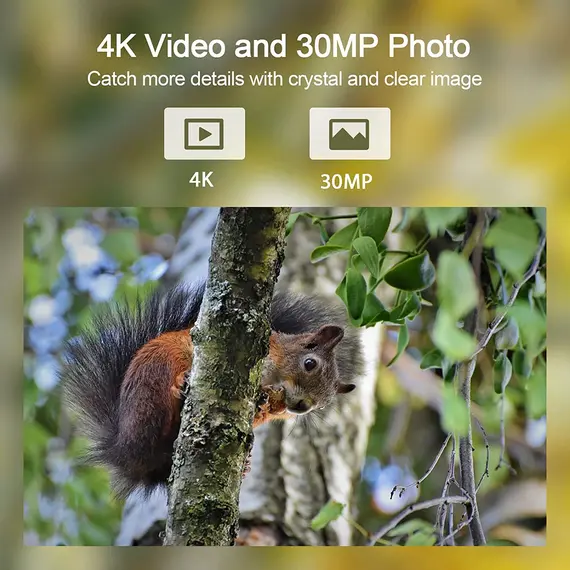The image size is (570, 570).
Task: Click "4K" at the headline start
Action: click(117, 46)
